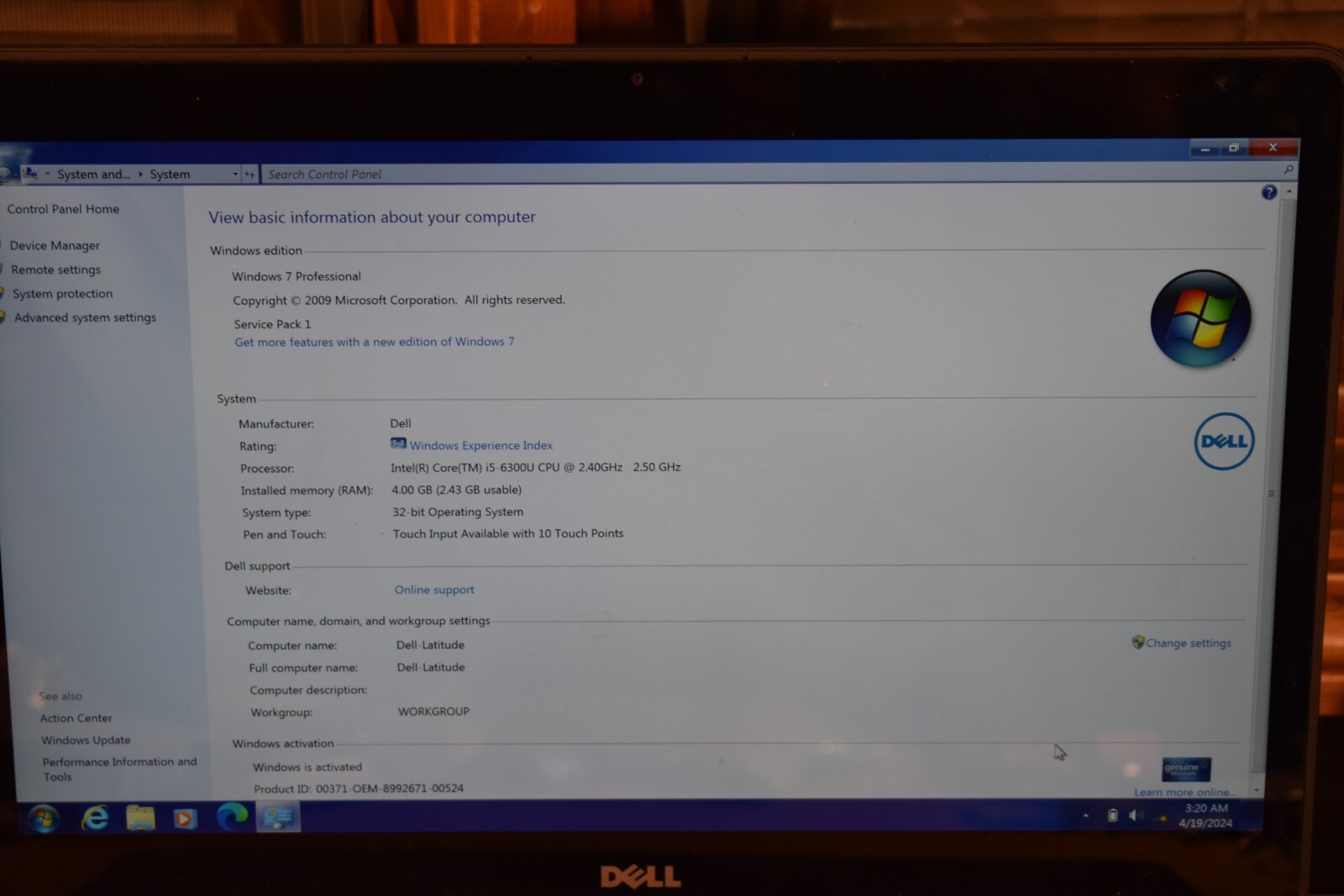Screen dimensions: 1344x896
Task: Expand the arrow between System and... and System
Action: click(140, 175)
